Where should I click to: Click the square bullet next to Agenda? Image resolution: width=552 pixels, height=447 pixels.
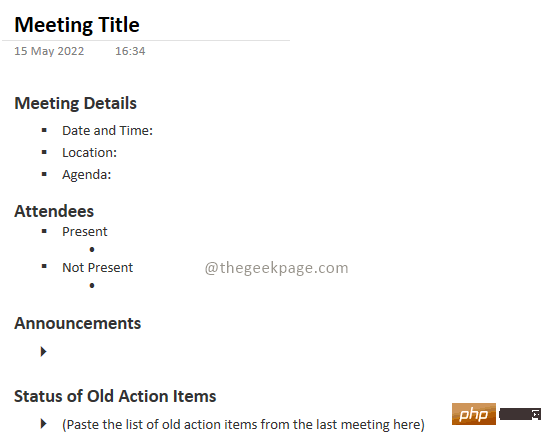tap(44, 174)
